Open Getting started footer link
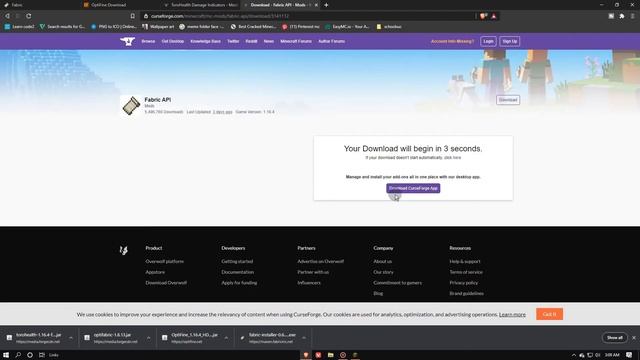Screen dimensions: 640x360 click(x=237, y=261)
